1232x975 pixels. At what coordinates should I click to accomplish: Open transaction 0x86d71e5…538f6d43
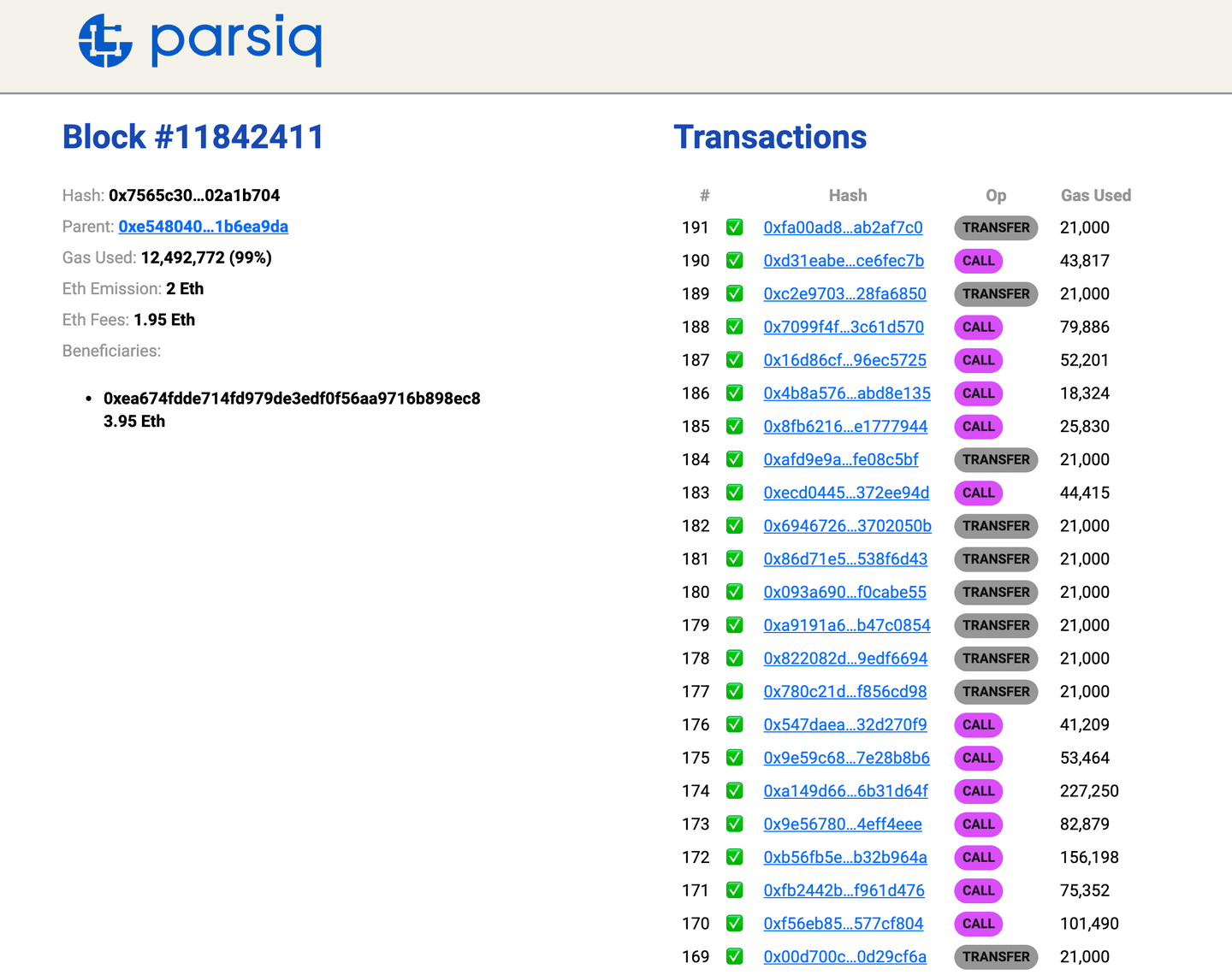point(845,558)
